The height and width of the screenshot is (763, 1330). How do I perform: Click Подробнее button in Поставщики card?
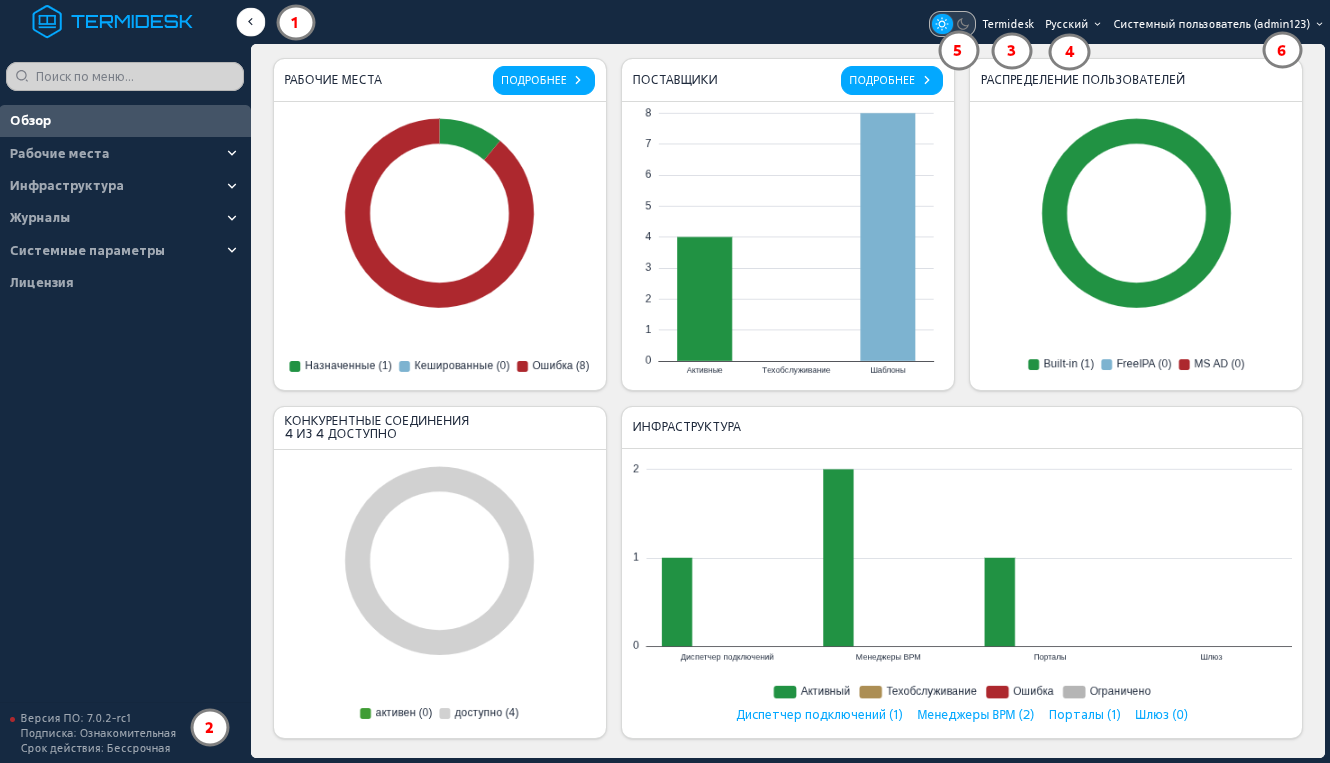(892, 80)
